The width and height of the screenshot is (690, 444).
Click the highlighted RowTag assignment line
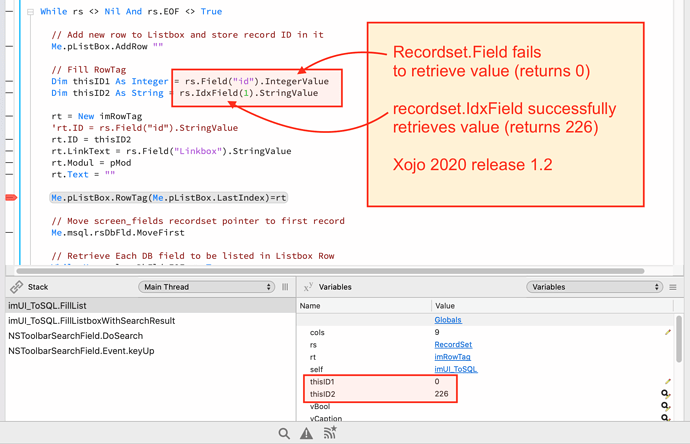click(169, 198)
